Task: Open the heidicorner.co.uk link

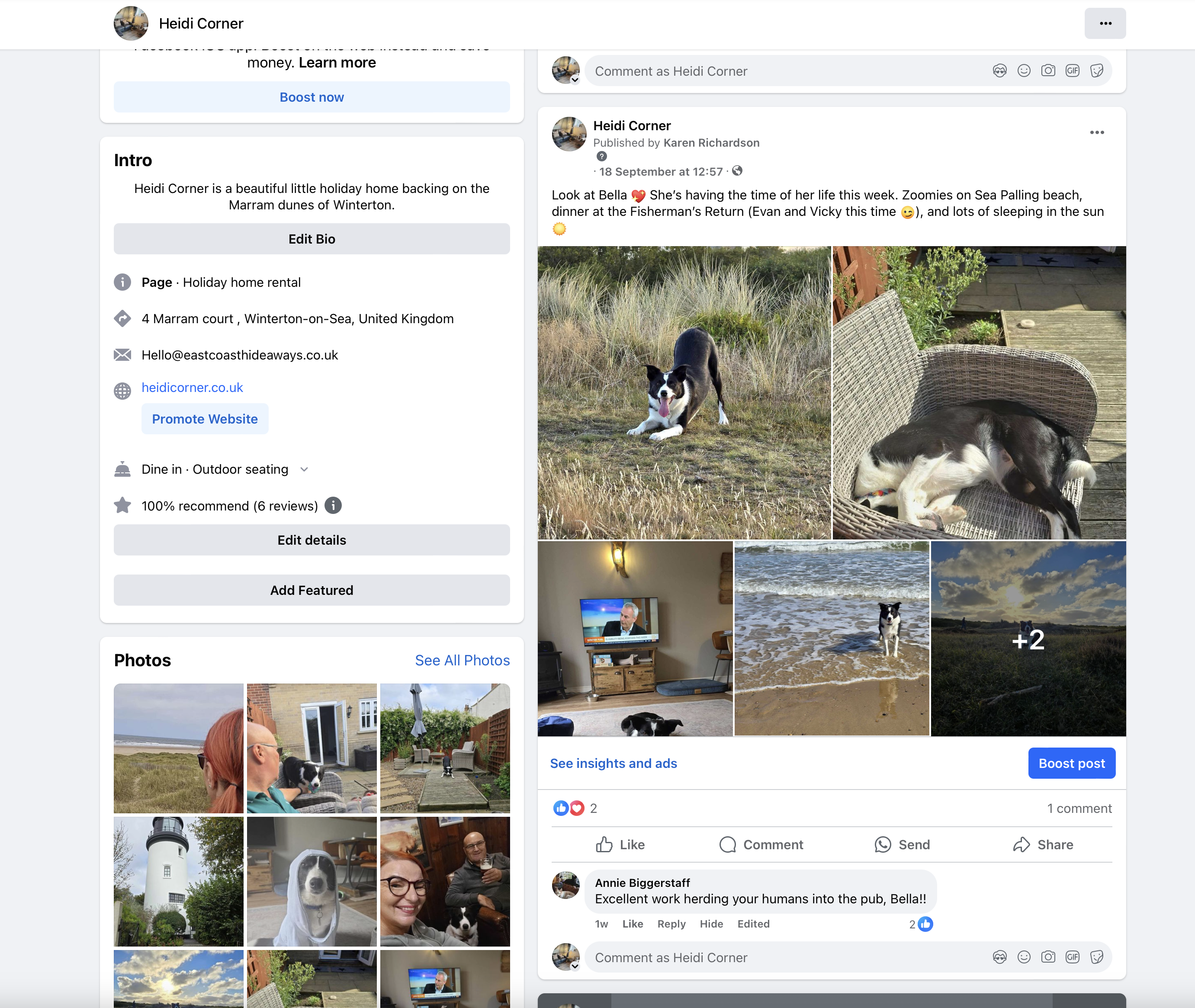Action: [x=192, y=388]
